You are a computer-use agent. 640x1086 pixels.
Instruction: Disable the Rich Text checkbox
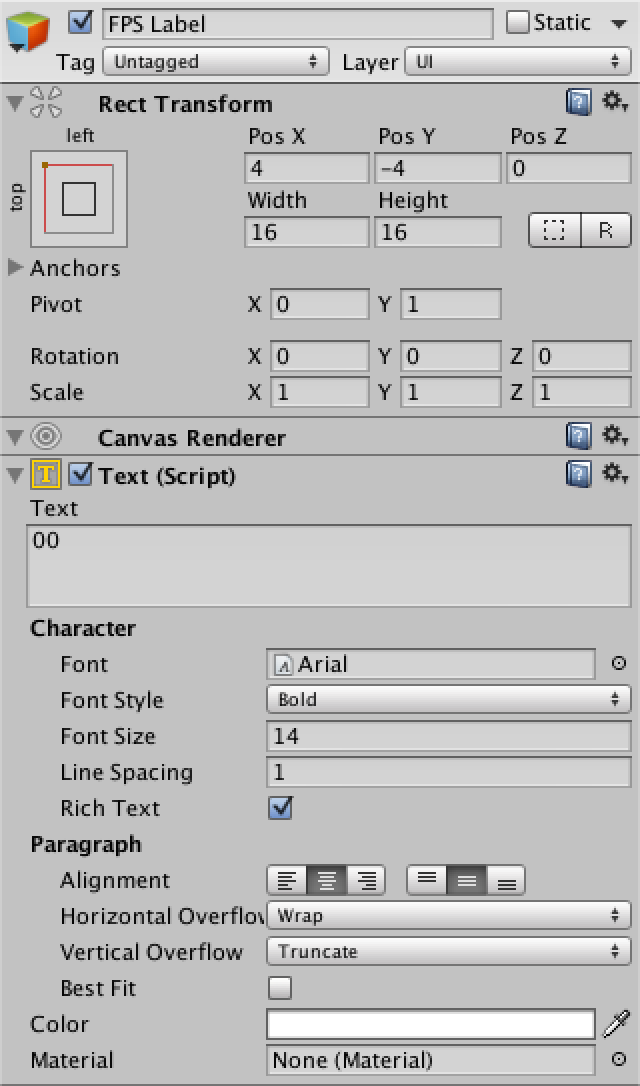pyautogui.click(x=280, y=808)
